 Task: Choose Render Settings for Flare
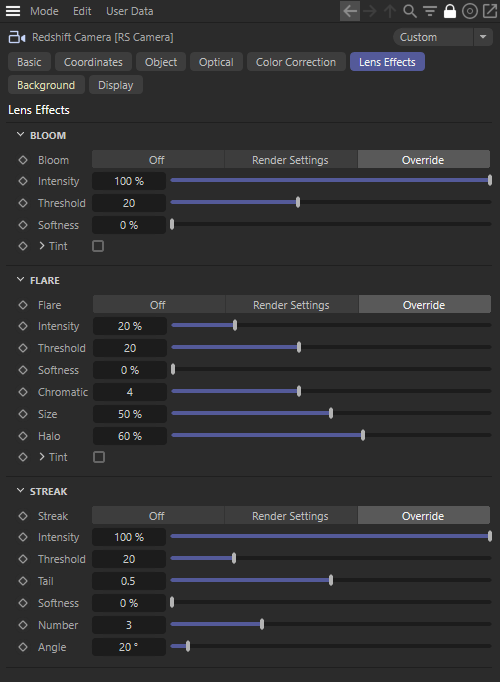291,305
